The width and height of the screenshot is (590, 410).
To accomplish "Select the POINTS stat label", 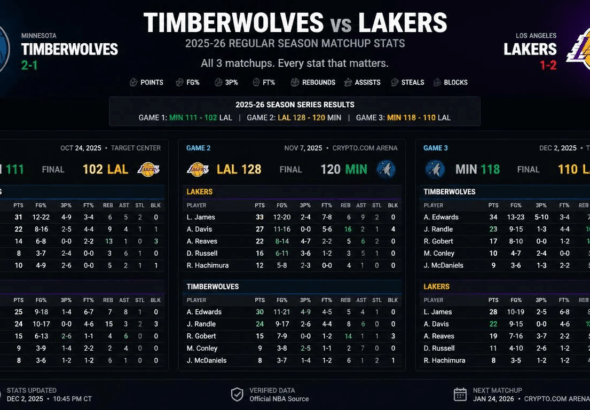I will coord(152,82).
